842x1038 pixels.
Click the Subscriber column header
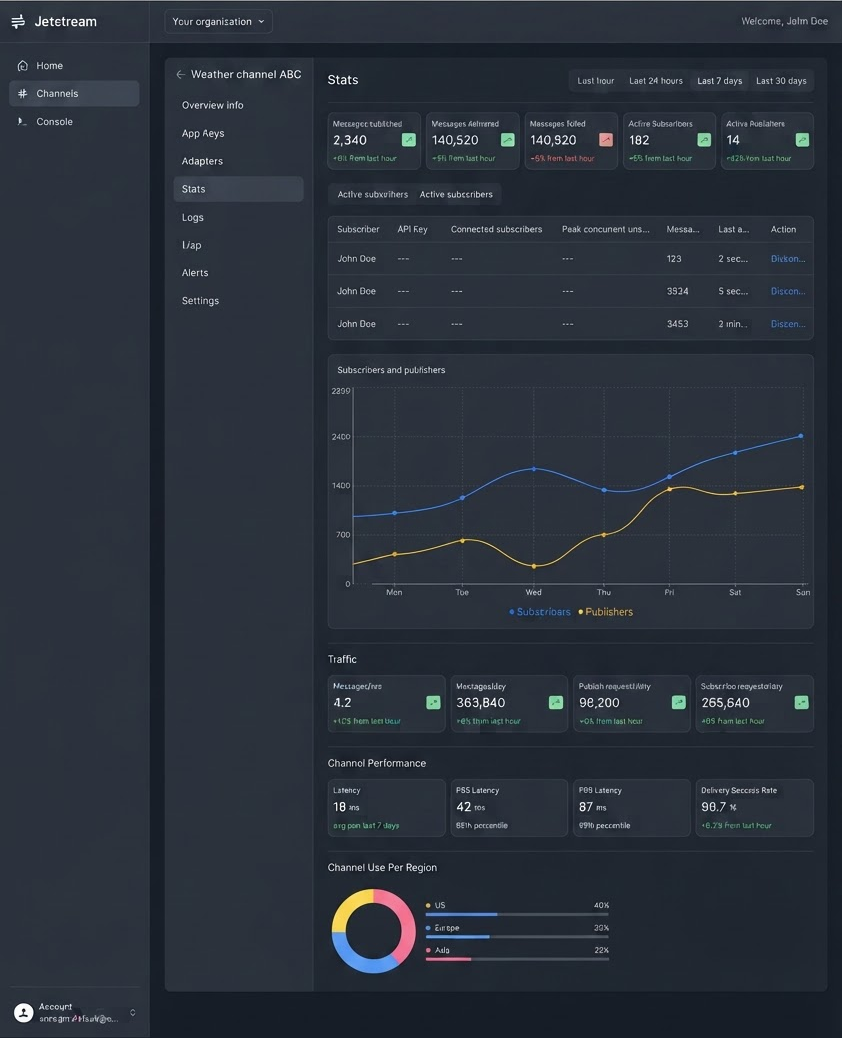[x=358, y=229]
